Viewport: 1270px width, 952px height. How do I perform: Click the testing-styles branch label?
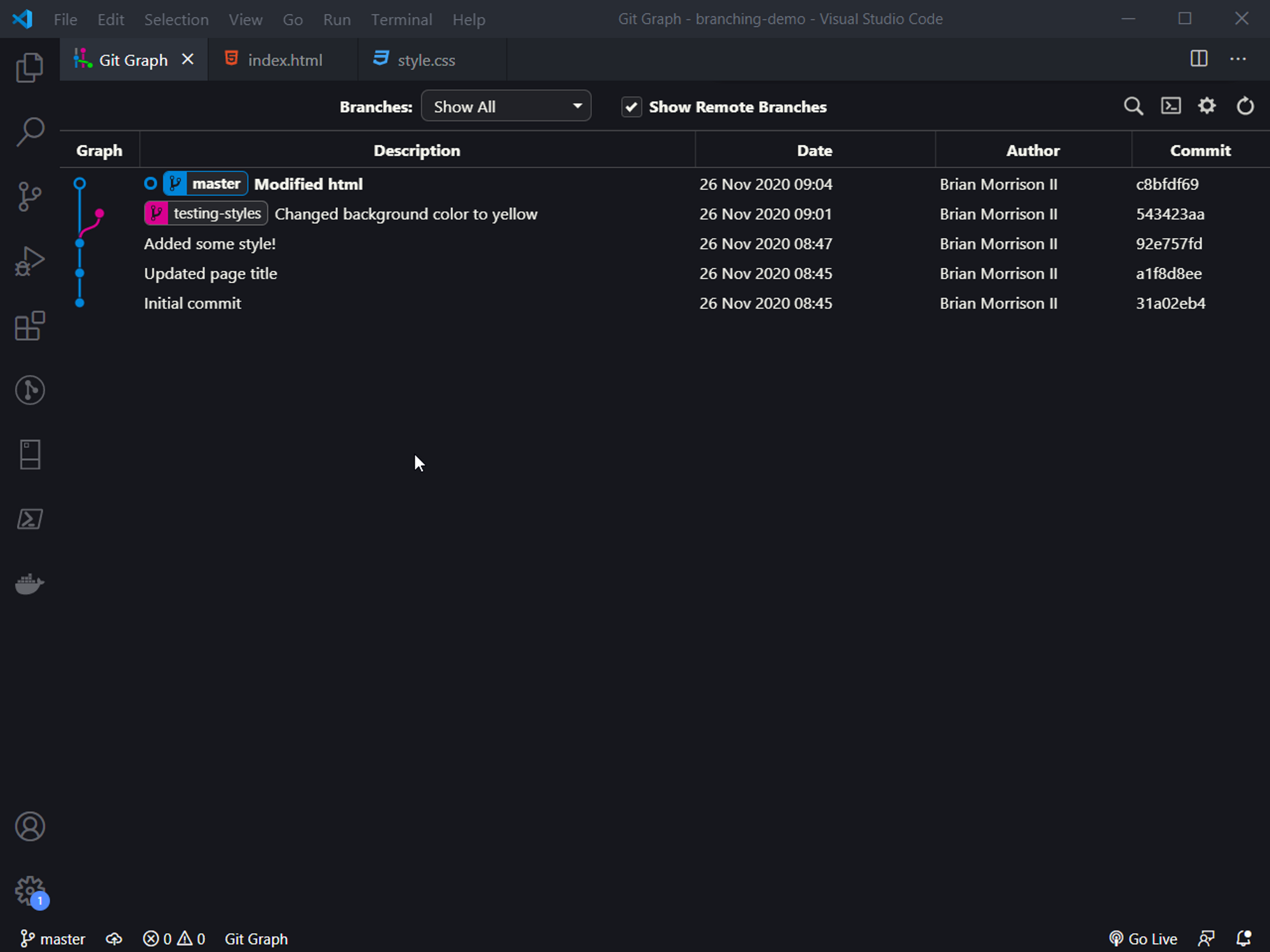206,213
